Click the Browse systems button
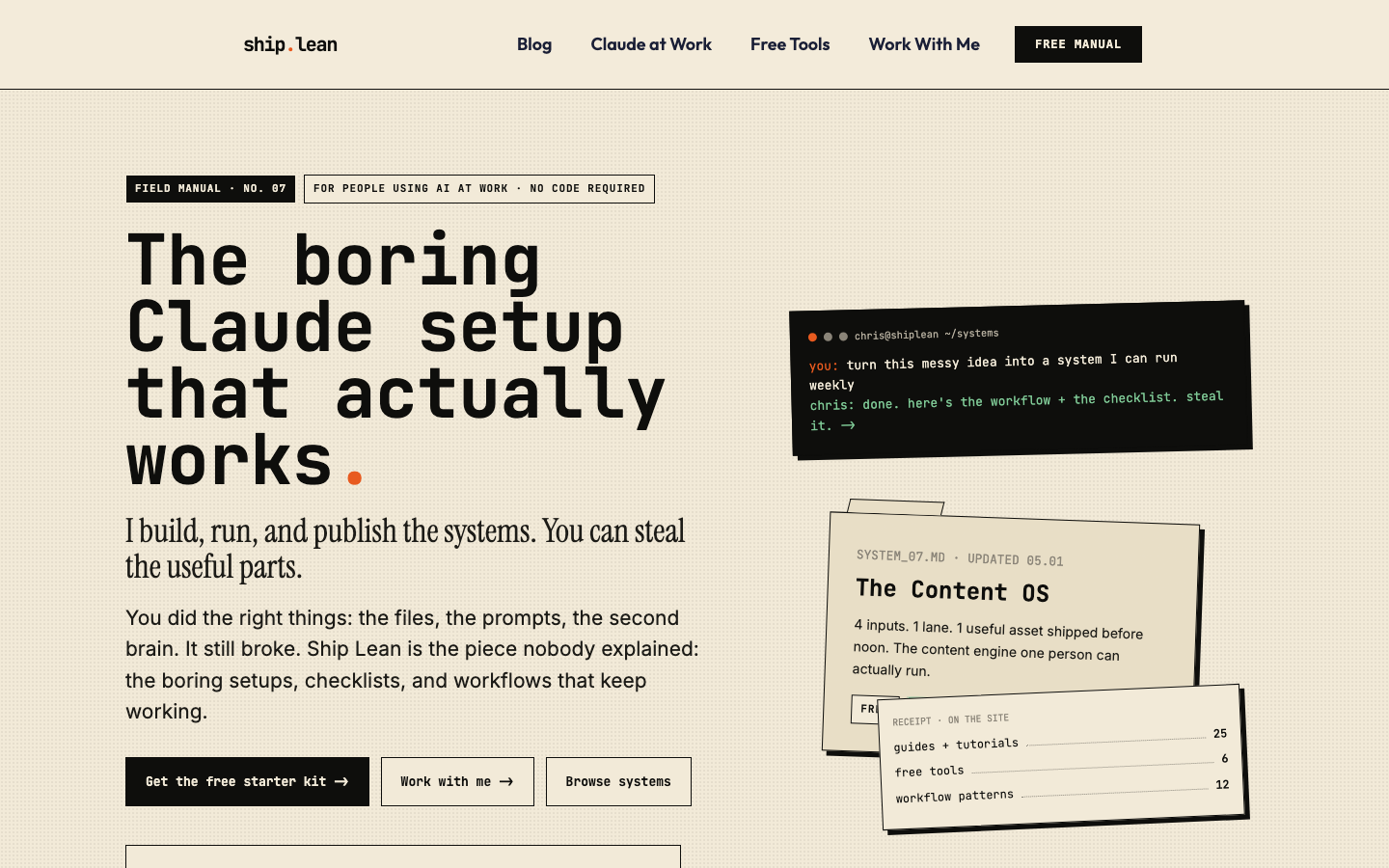This screenshot has width=1389, height=868. [x=618, y=781]
